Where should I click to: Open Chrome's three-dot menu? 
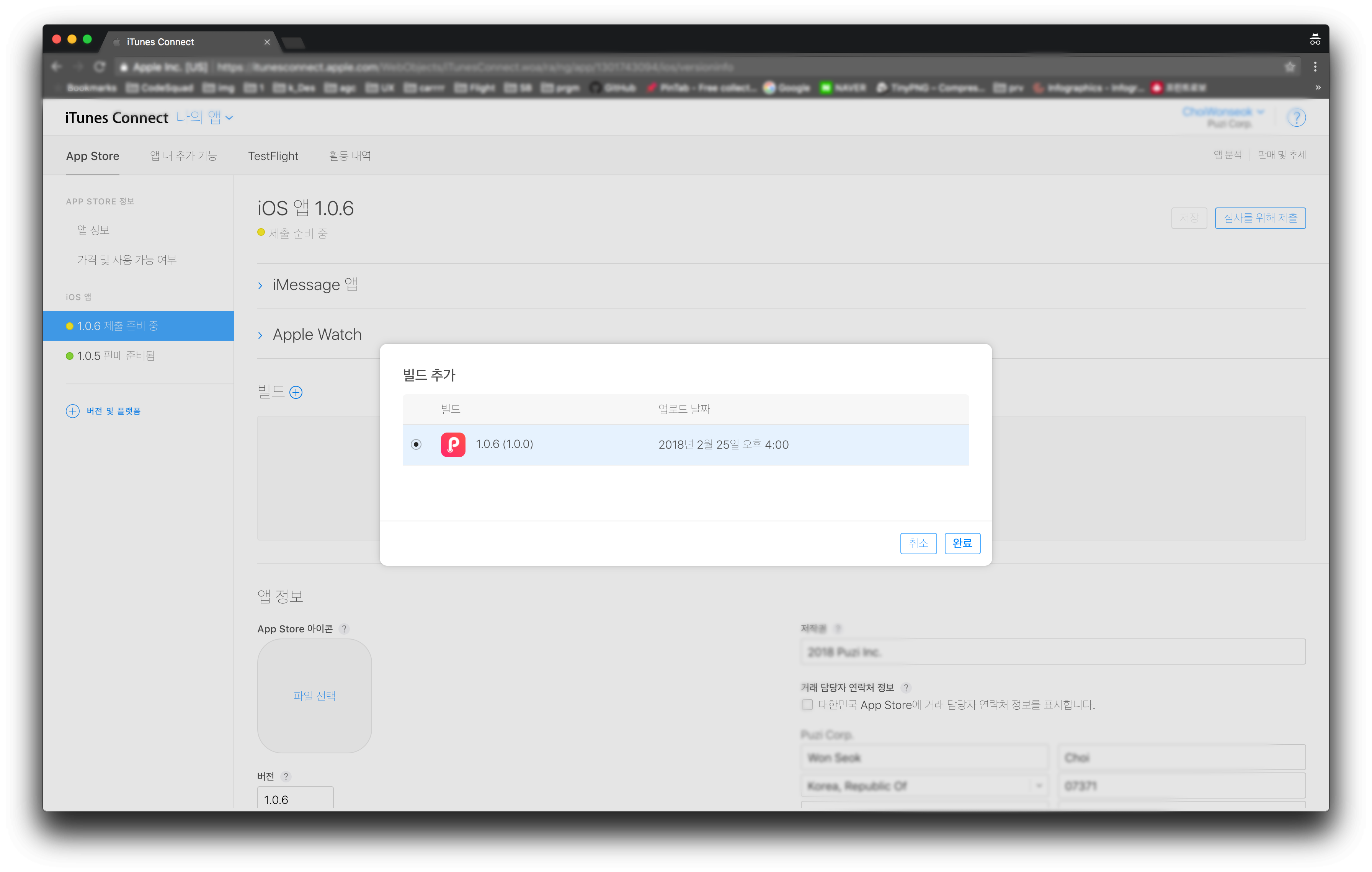[x=1315, y=67]
